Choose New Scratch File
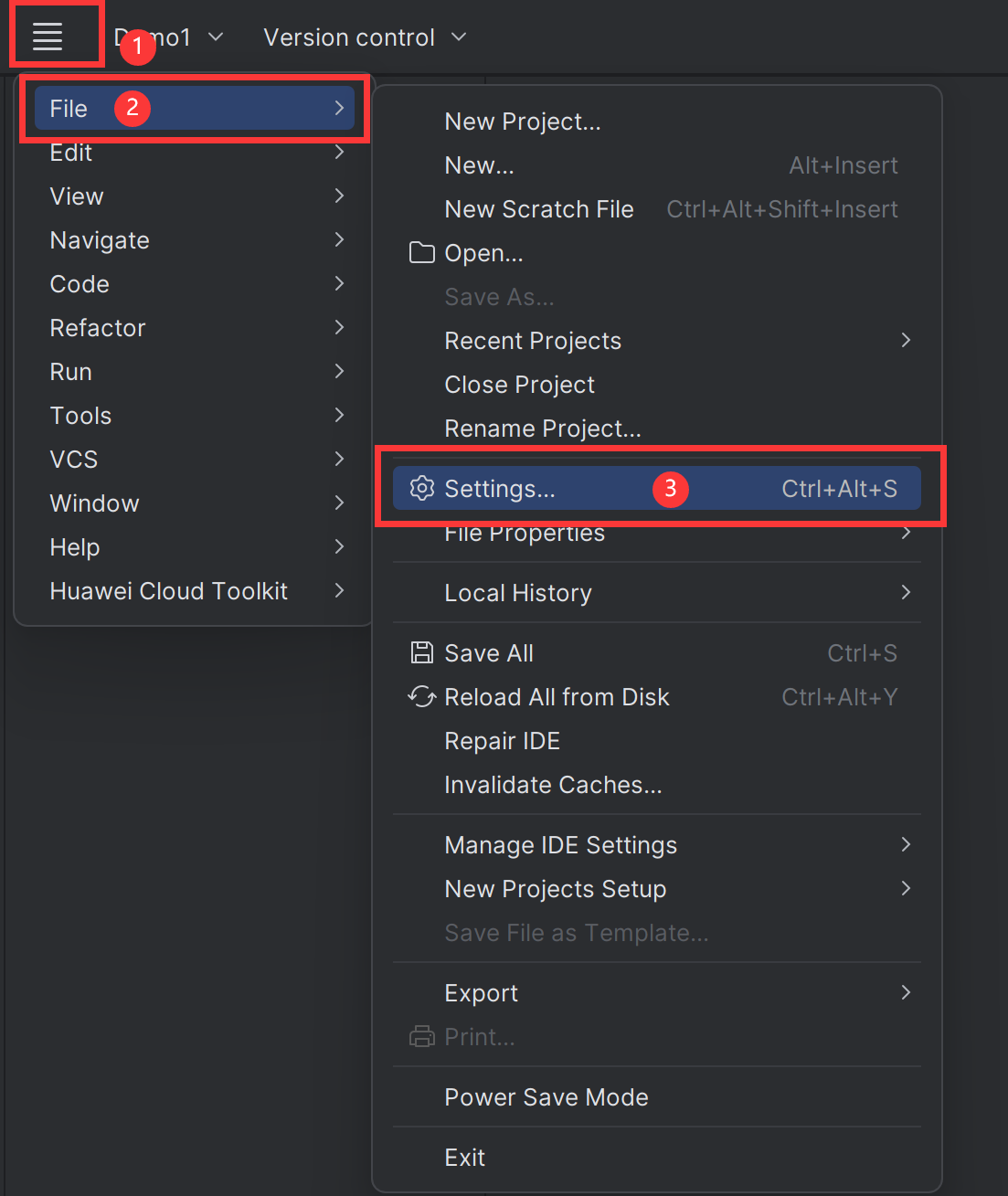The width and height of the screenshot is (1008, 1196). click(538, 208)
